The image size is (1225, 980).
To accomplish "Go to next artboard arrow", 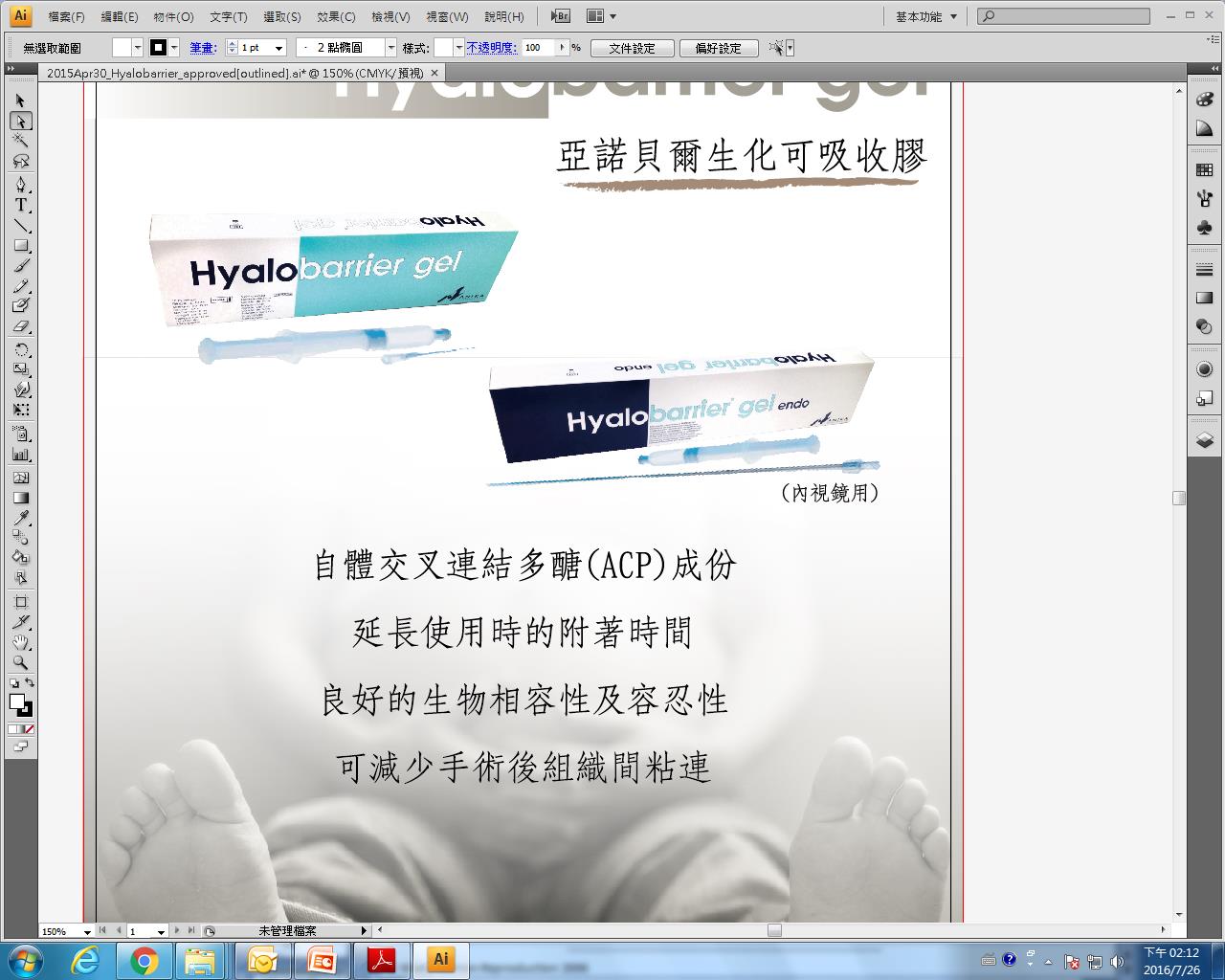I will (179, 930).
